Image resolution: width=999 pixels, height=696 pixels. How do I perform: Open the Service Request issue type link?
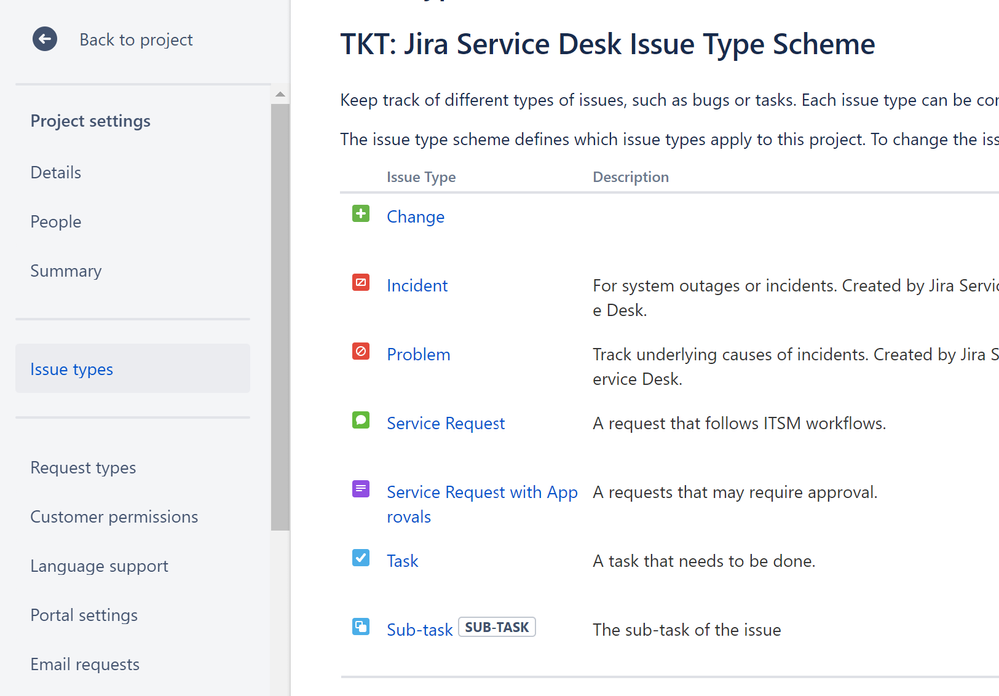pyautogui.click(x=445, y=423)
